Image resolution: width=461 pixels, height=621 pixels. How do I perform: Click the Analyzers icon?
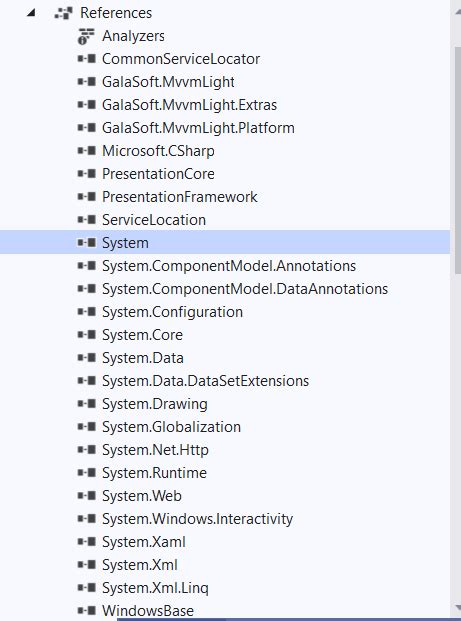86,36
